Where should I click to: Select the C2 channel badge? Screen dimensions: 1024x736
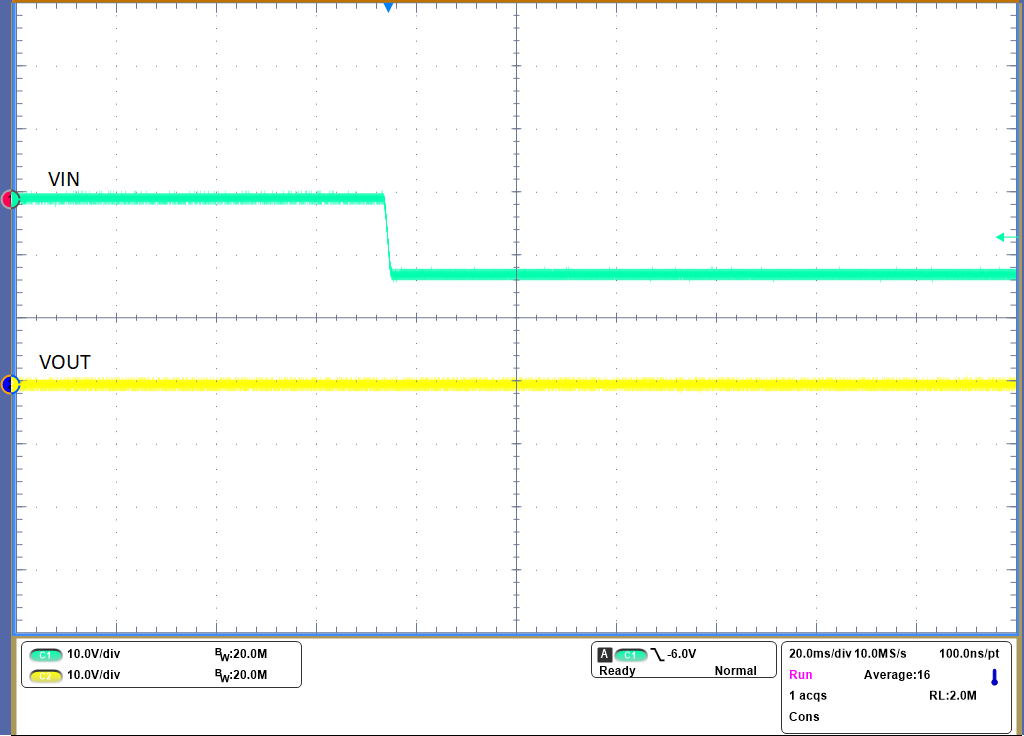[x=45, y=677]
